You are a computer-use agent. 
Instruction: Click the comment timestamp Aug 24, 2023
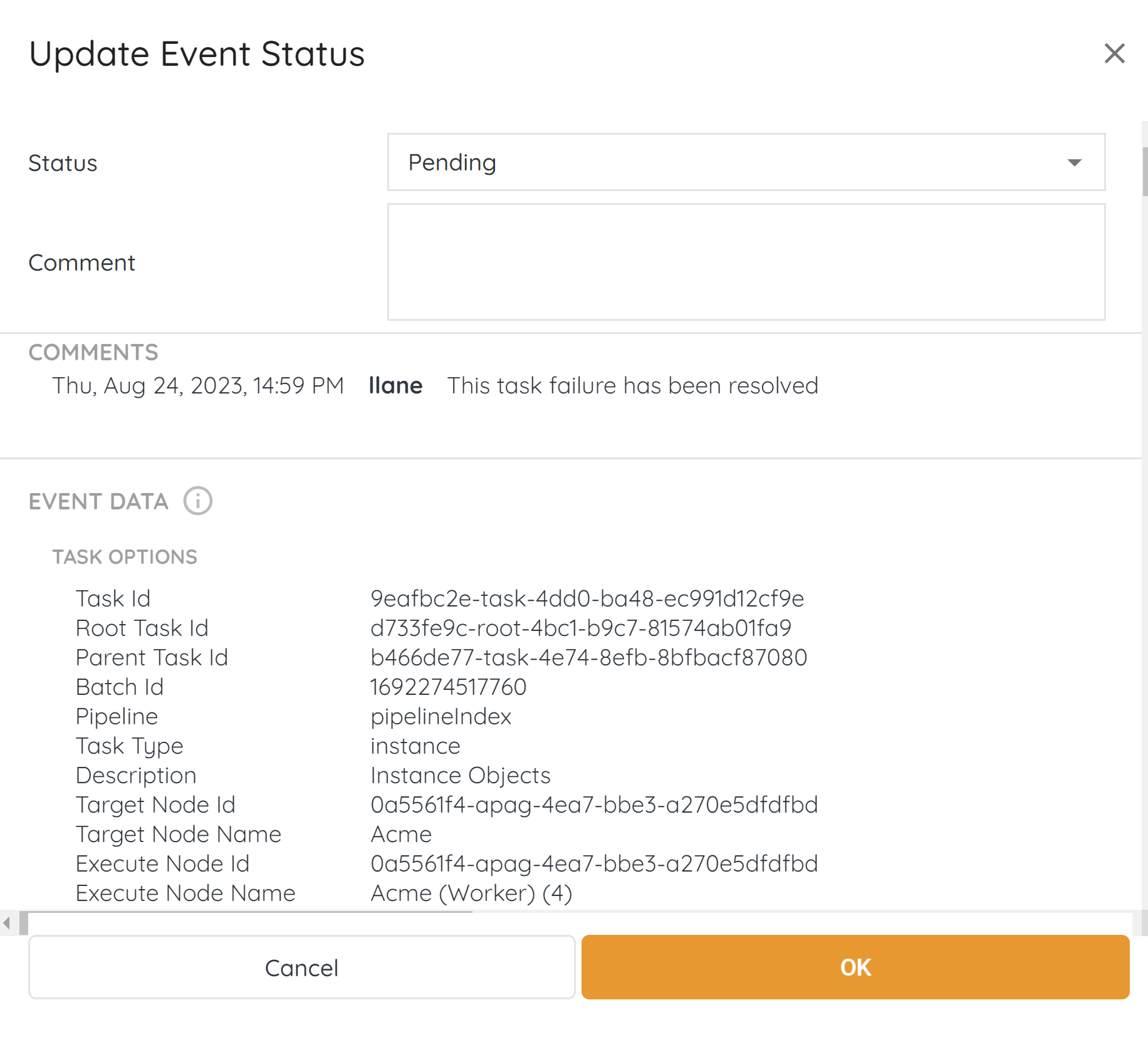click(198, 385)
